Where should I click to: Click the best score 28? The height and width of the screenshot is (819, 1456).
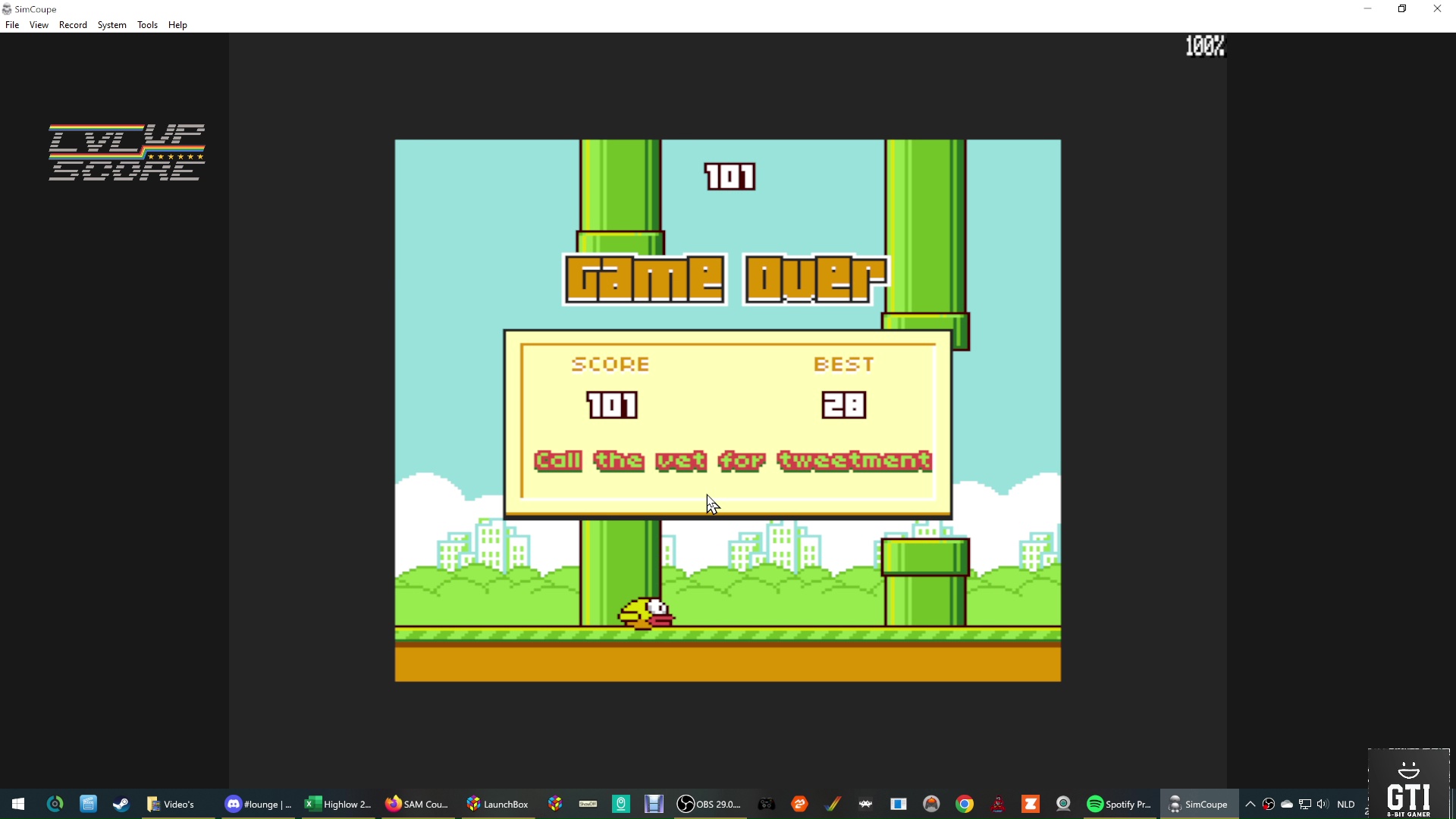(x=844, y=405)
